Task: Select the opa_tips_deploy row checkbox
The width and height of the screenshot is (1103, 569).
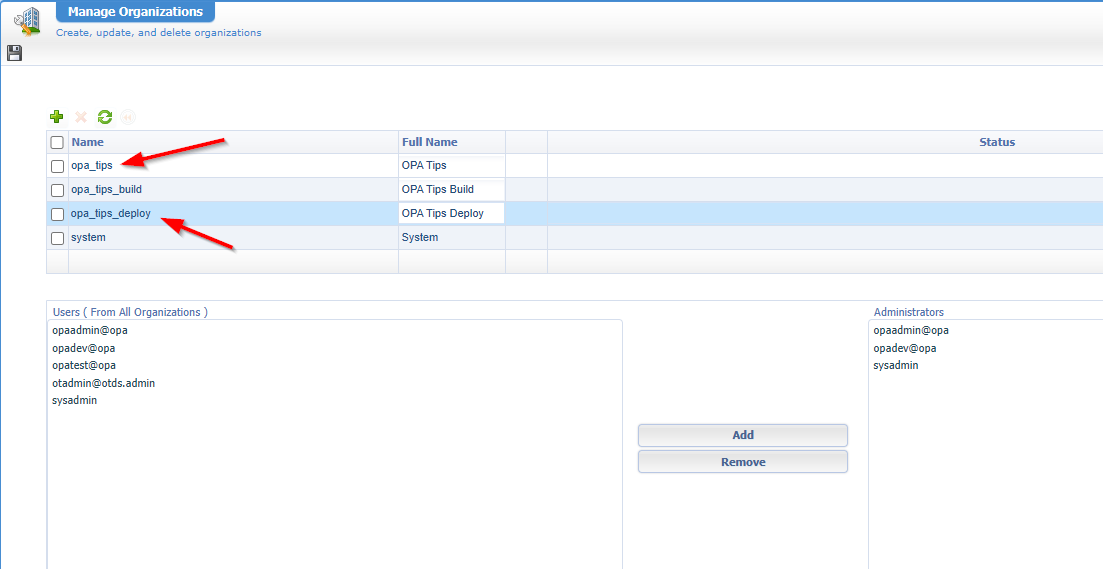Action: click(x=57, y=214)
